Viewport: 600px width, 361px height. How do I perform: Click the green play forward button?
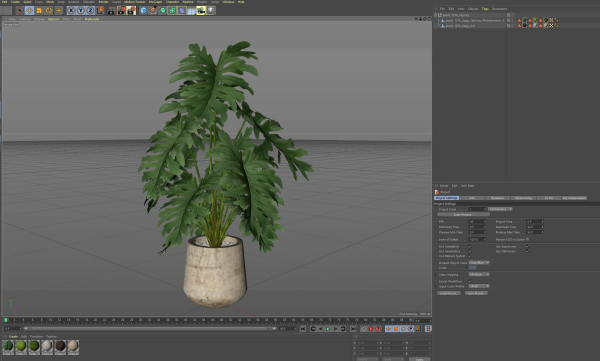[328, 329]
